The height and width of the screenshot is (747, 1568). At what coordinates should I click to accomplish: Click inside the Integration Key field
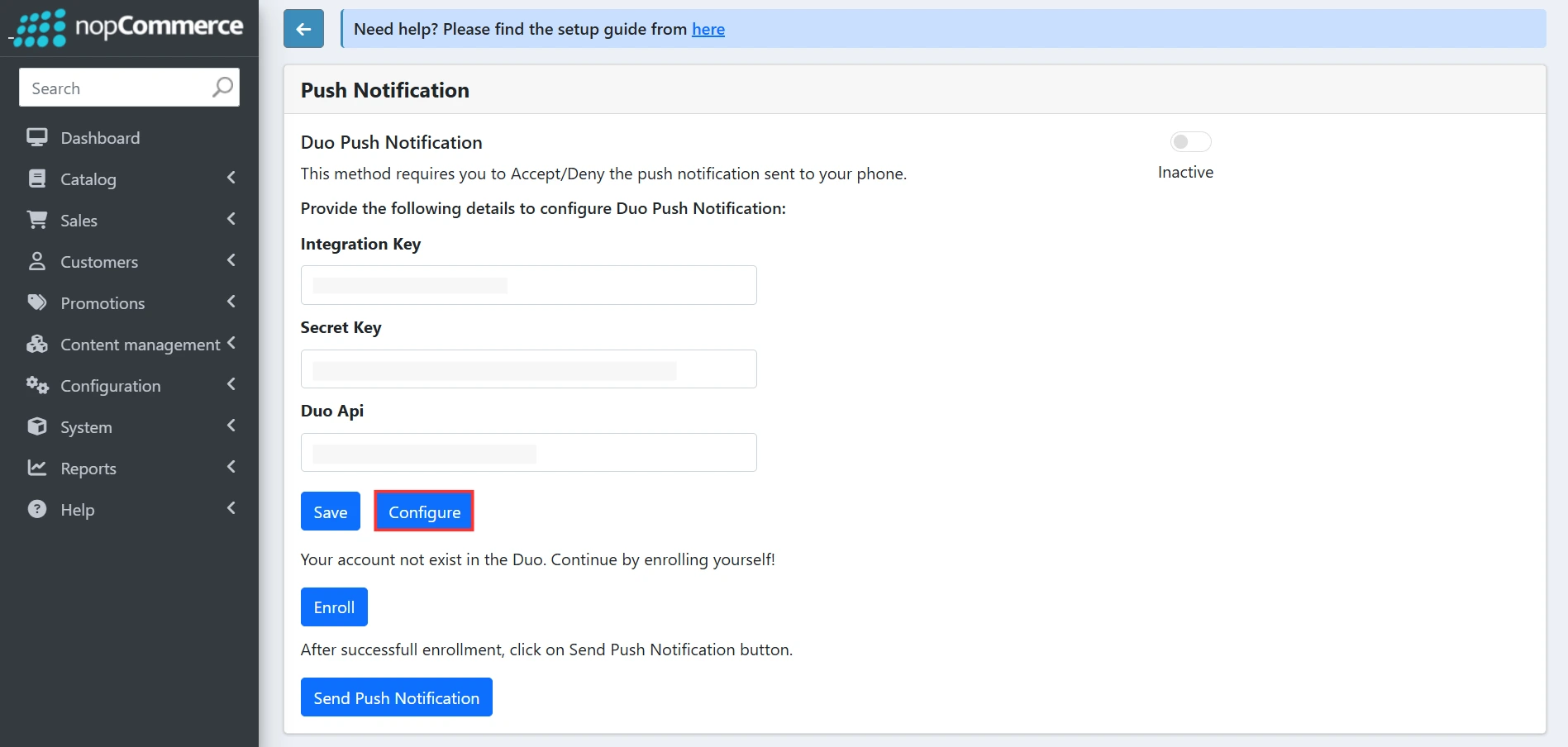point(528,284)
